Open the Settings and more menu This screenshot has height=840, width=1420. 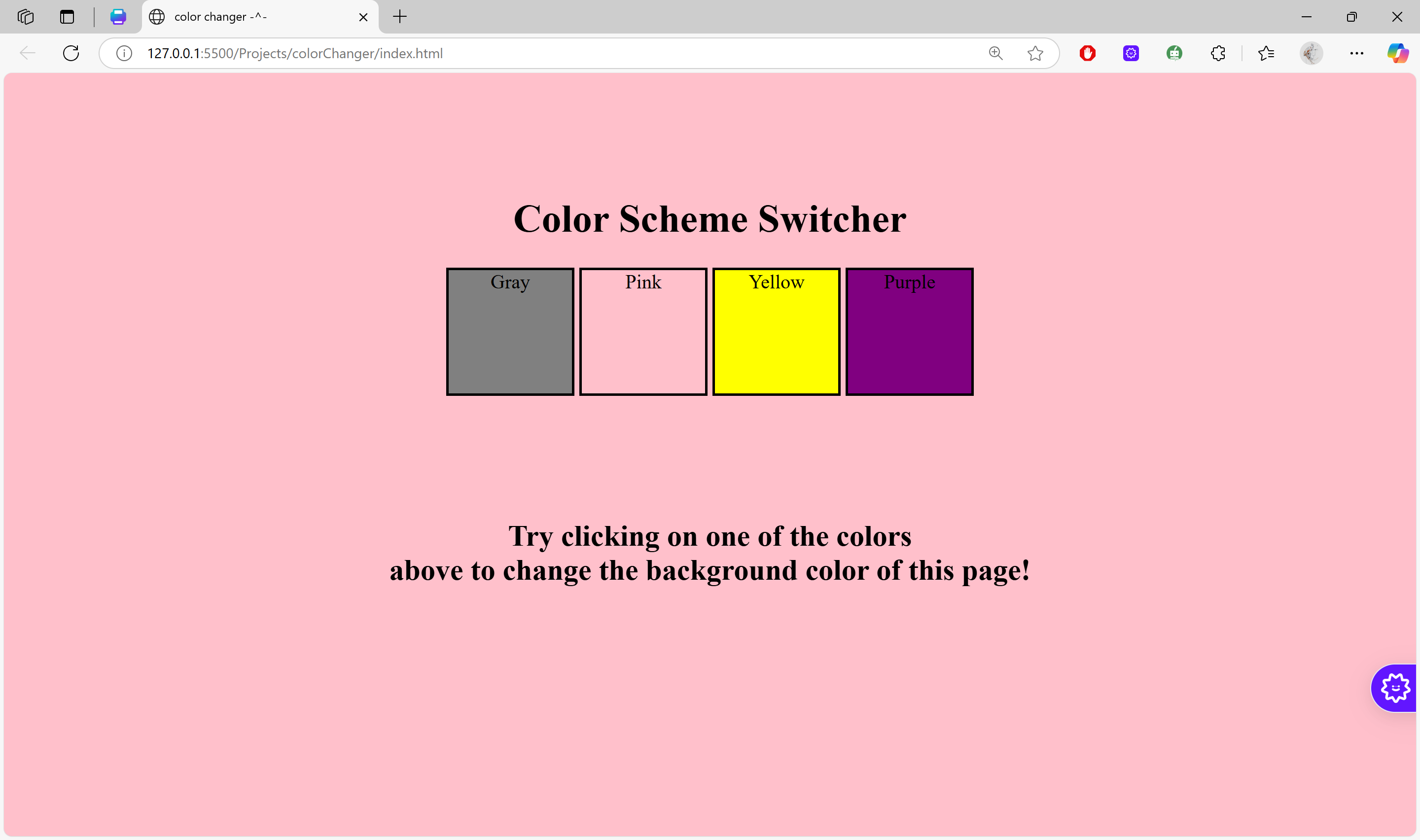point(1356,53)
